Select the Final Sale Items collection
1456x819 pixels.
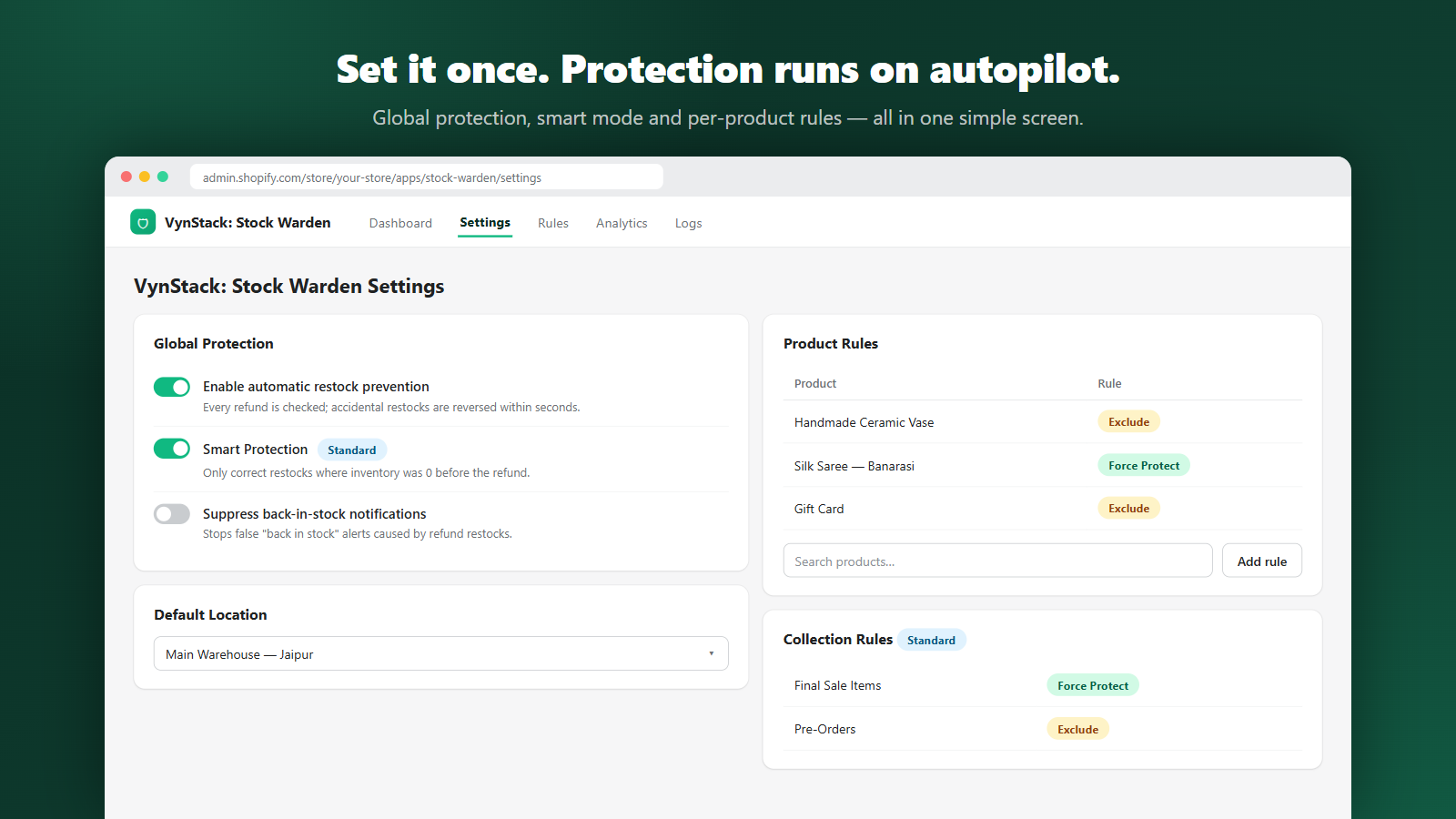click(x=1043, y=686)
